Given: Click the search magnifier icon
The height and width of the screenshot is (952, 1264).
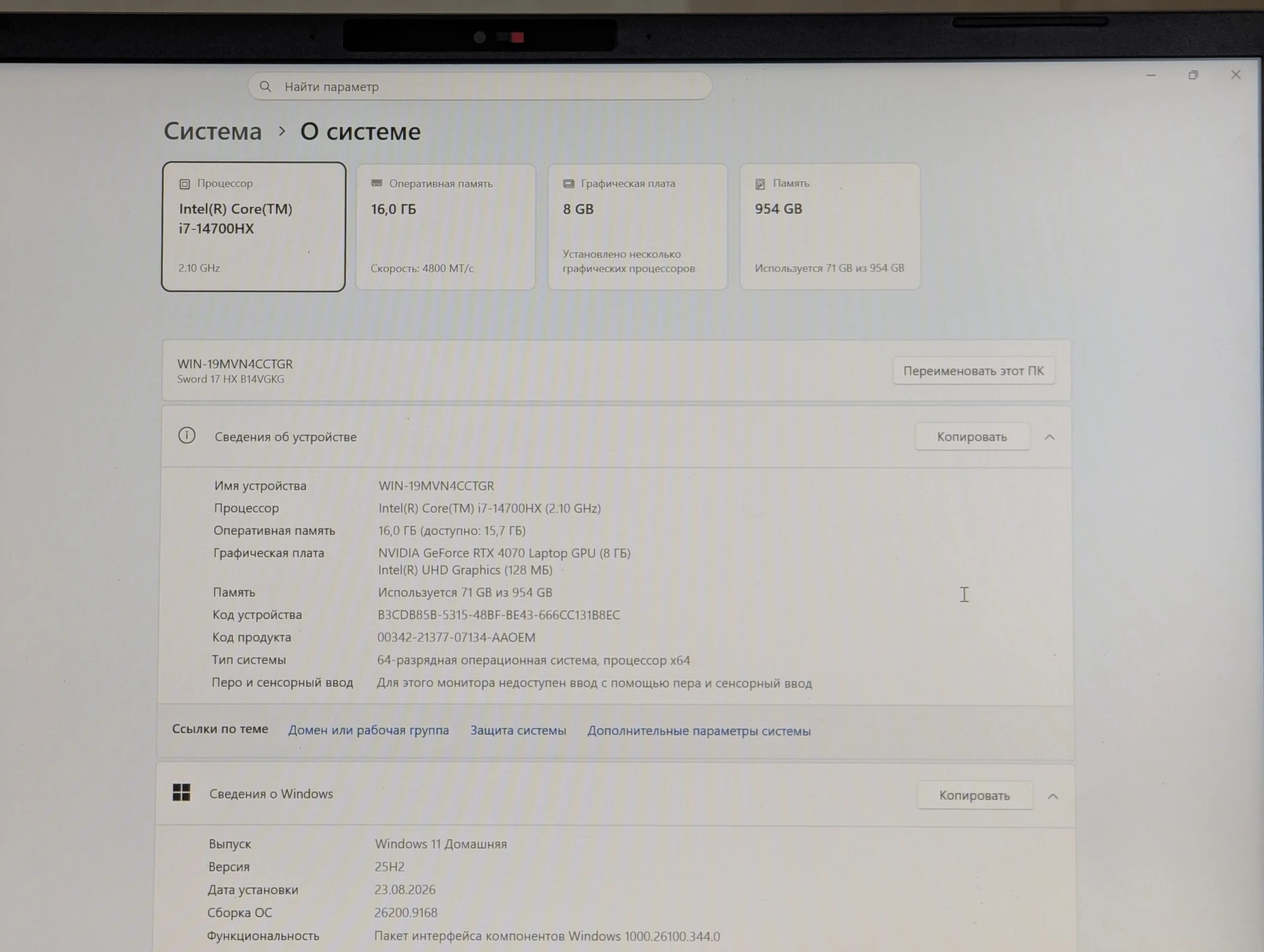Looking at the screenshot, I should 265,87.
